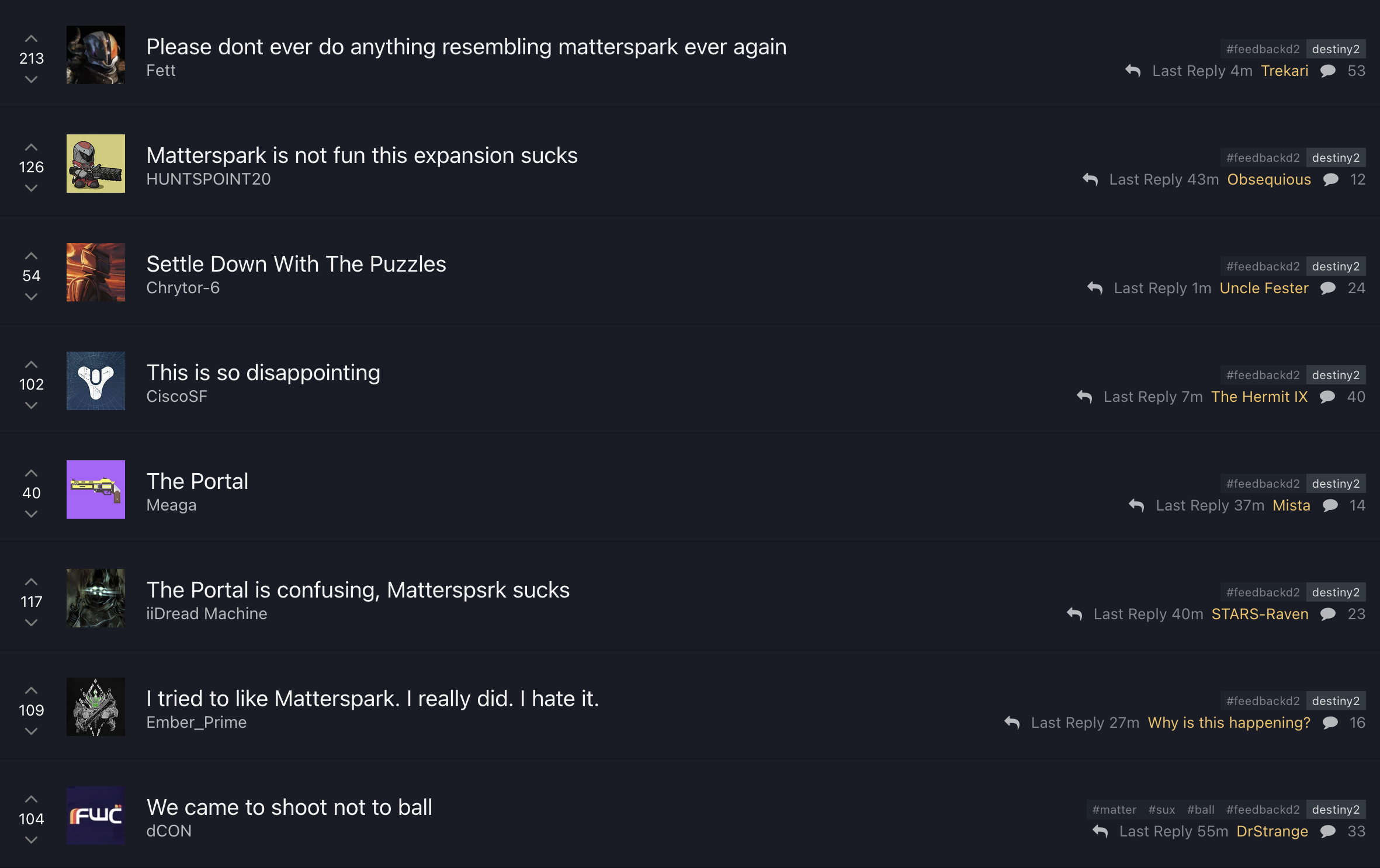
Task: Open the 'Why is this happening?' replier link
Action: (1229, 723)
